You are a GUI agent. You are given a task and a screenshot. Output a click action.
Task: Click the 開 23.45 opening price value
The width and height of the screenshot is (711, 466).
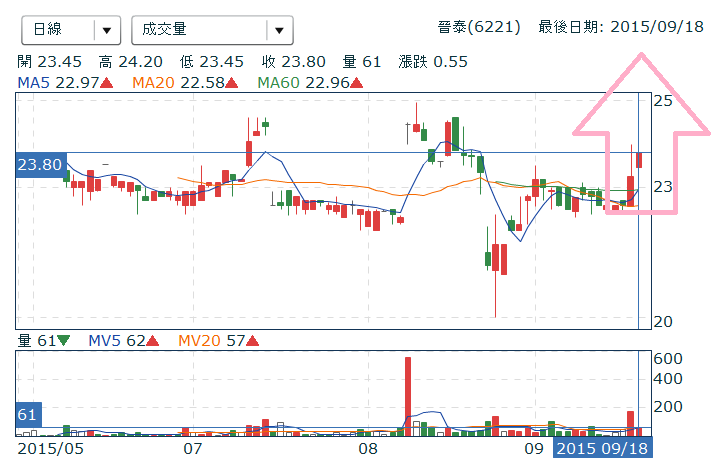tap(49, 62)
